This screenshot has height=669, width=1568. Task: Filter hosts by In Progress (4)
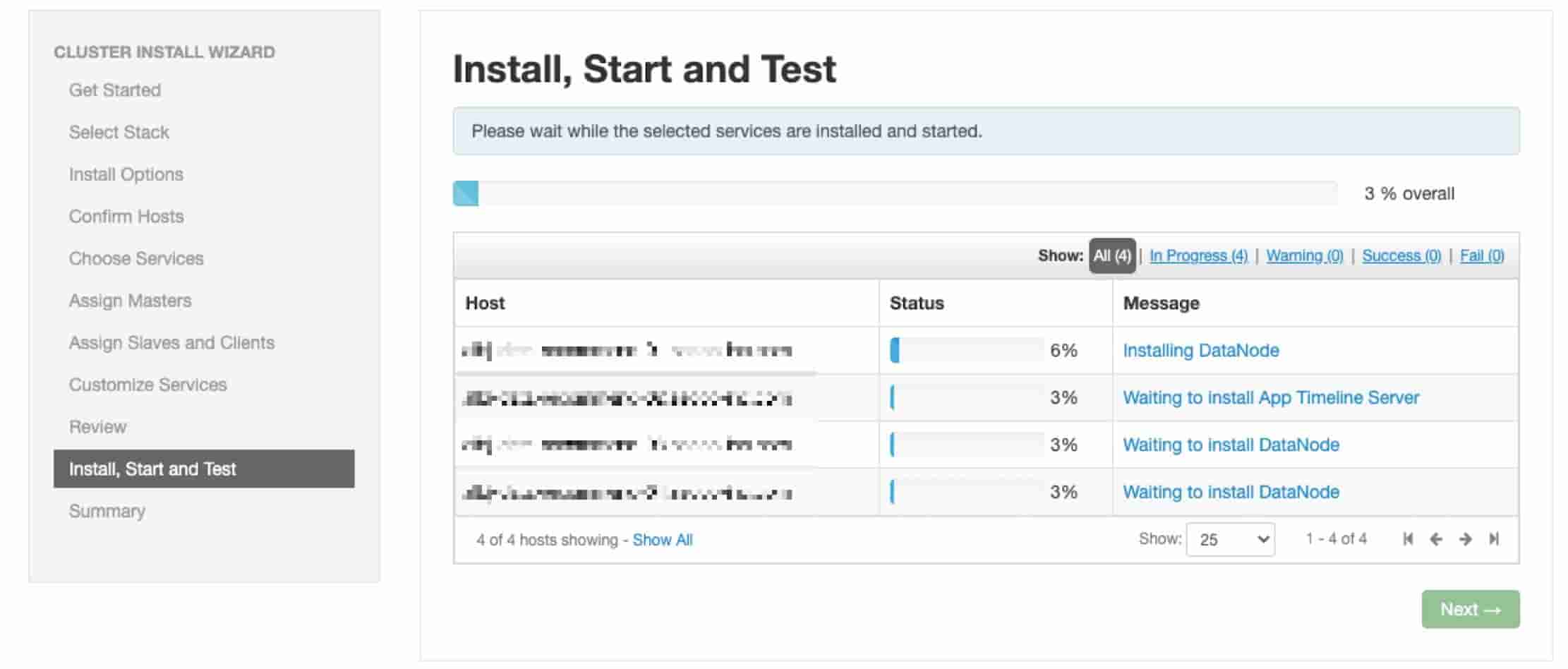click(x=1198, y=255)
